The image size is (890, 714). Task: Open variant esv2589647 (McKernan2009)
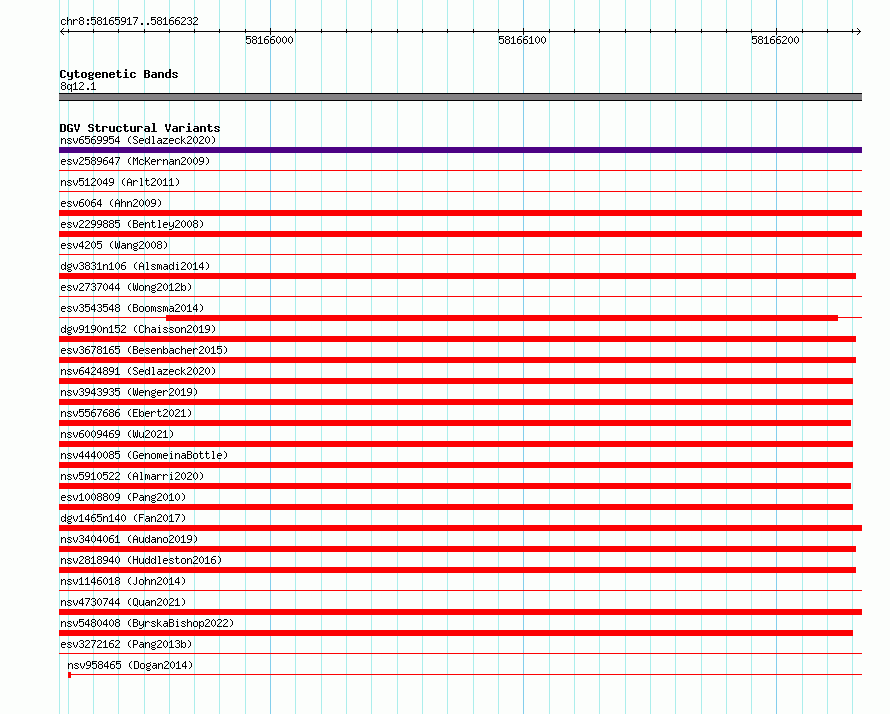pos(135,161)
